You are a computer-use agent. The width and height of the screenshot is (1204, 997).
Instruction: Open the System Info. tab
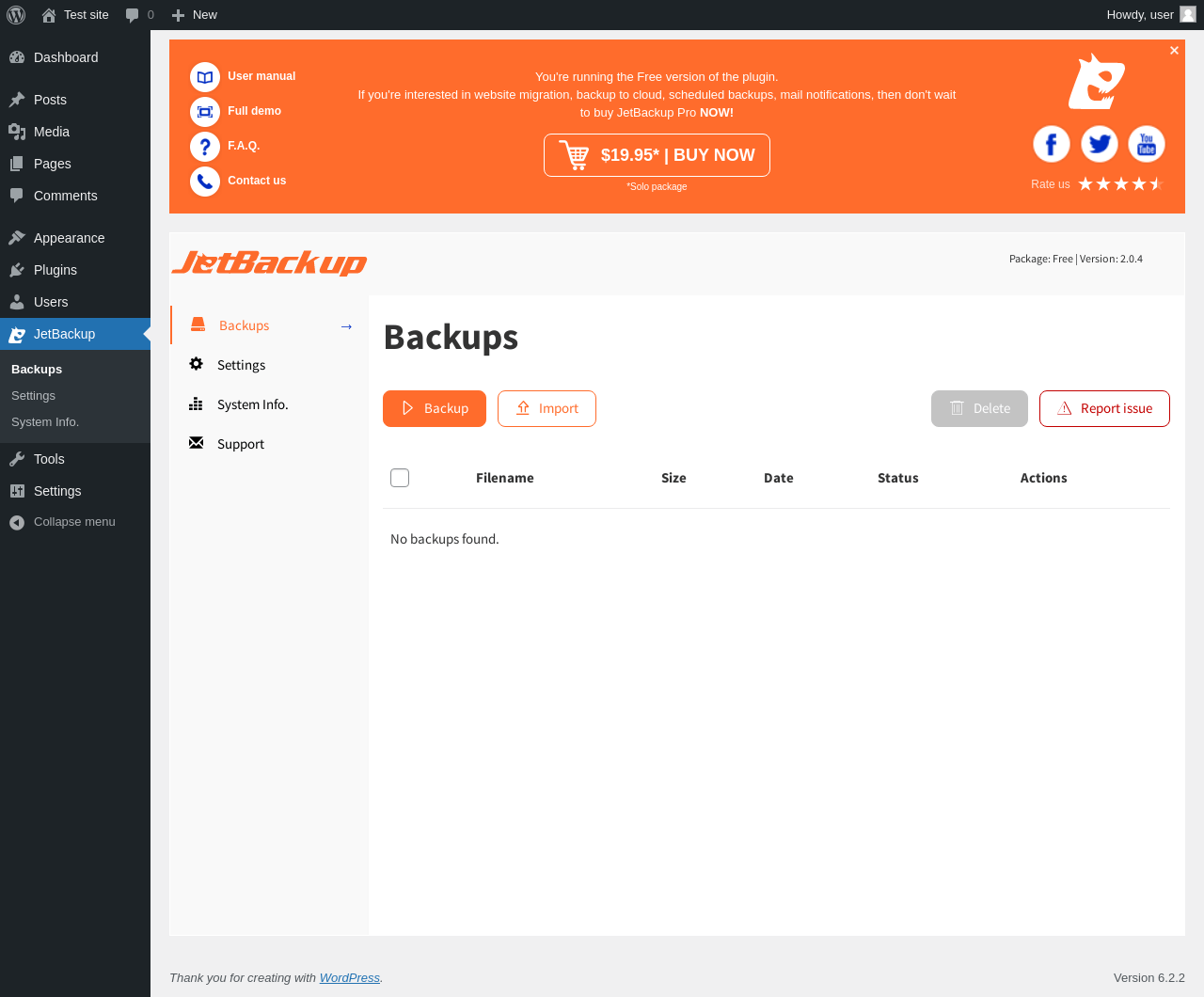tap(269, 404)
